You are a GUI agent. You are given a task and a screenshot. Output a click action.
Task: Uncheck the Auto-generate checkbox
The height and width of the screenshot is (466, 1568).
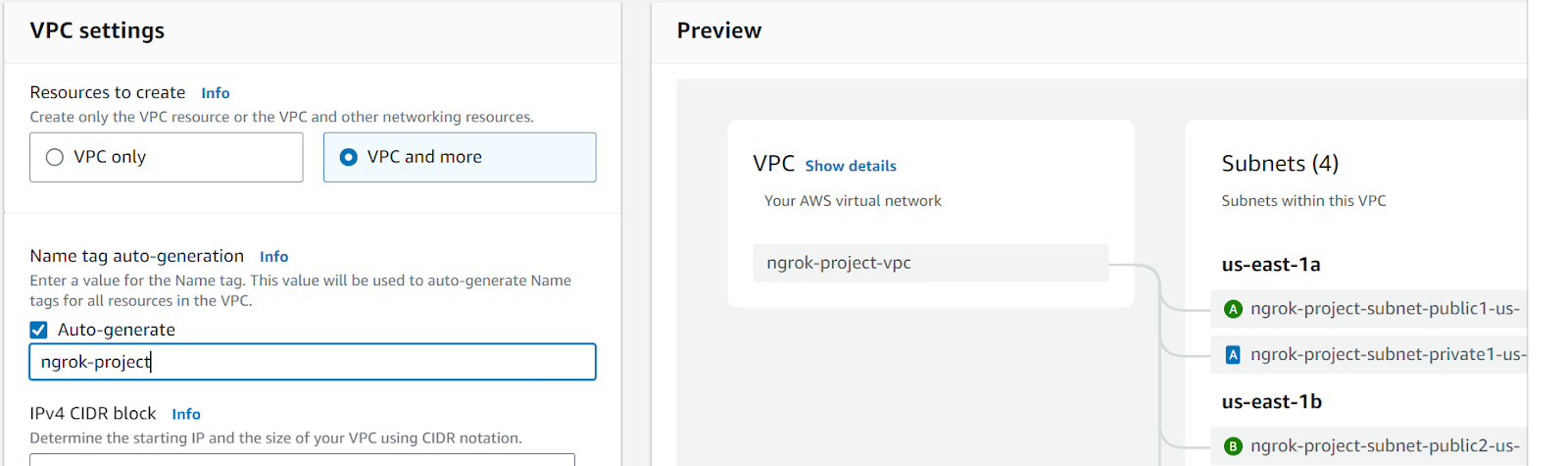click(x=39, y=330)
